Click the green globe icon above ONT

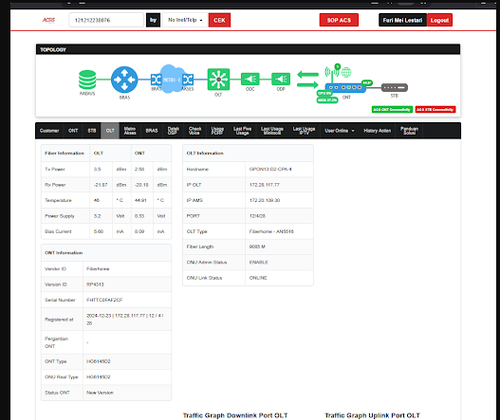tap(346, 72)
